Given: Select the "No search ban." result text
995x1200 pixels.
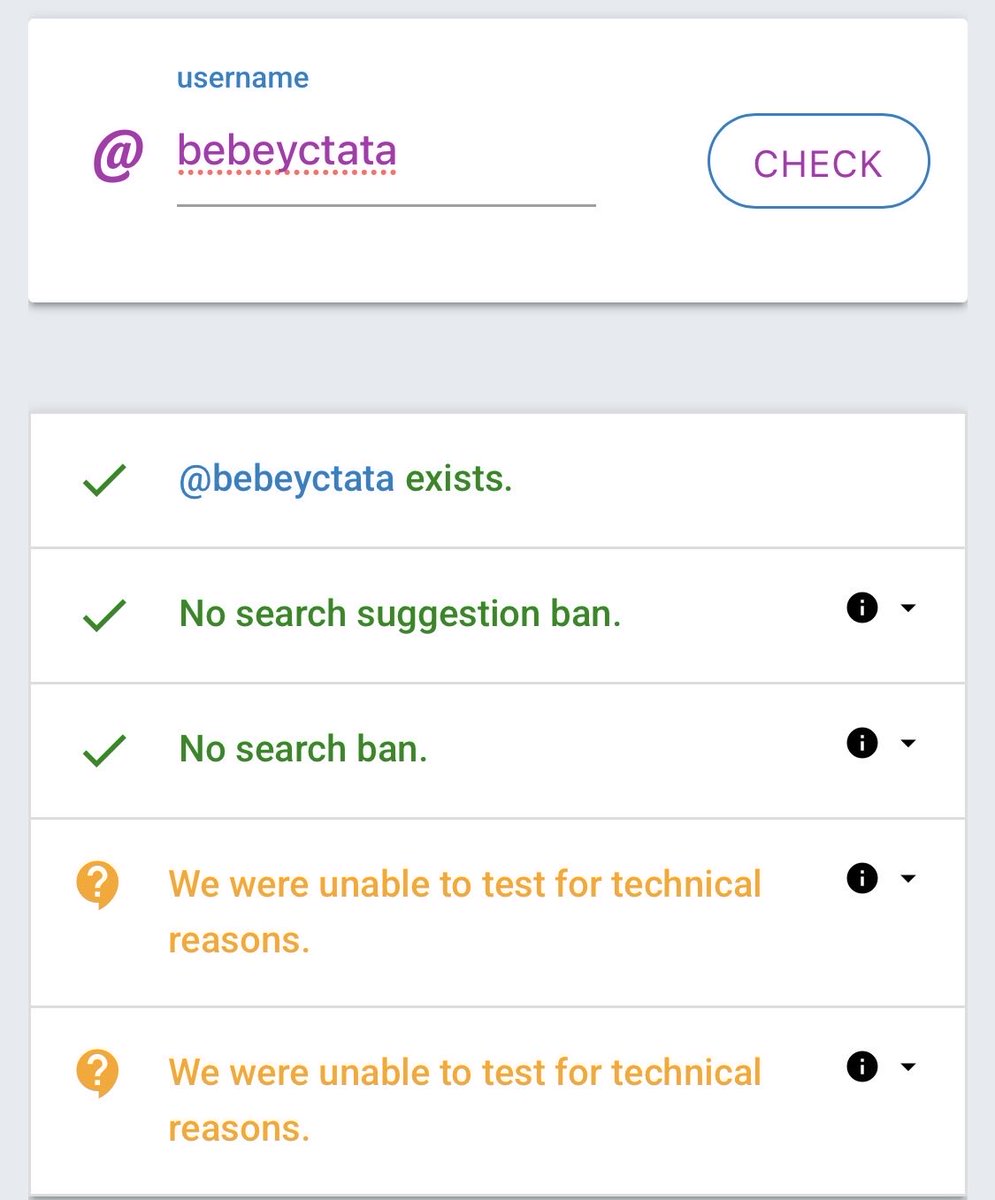Looking at the screenshot, I should pyautogui.click(x=303, y=749).
